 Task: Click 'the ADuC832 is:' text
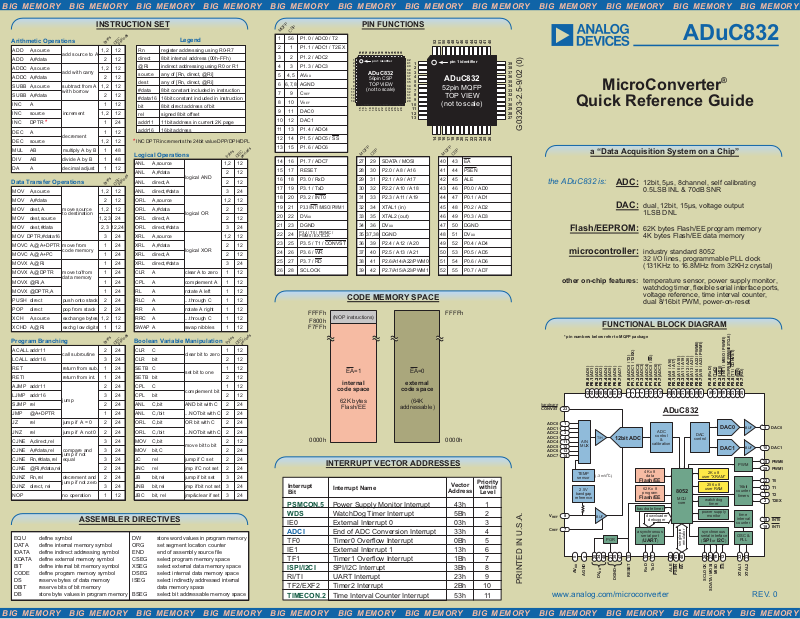[x=577, y=181]
